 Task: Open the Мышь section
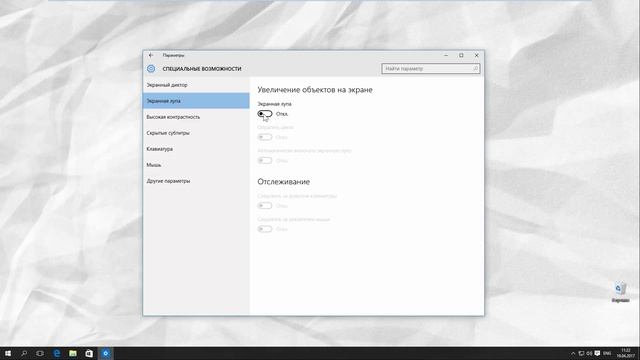tap(196, 165)
